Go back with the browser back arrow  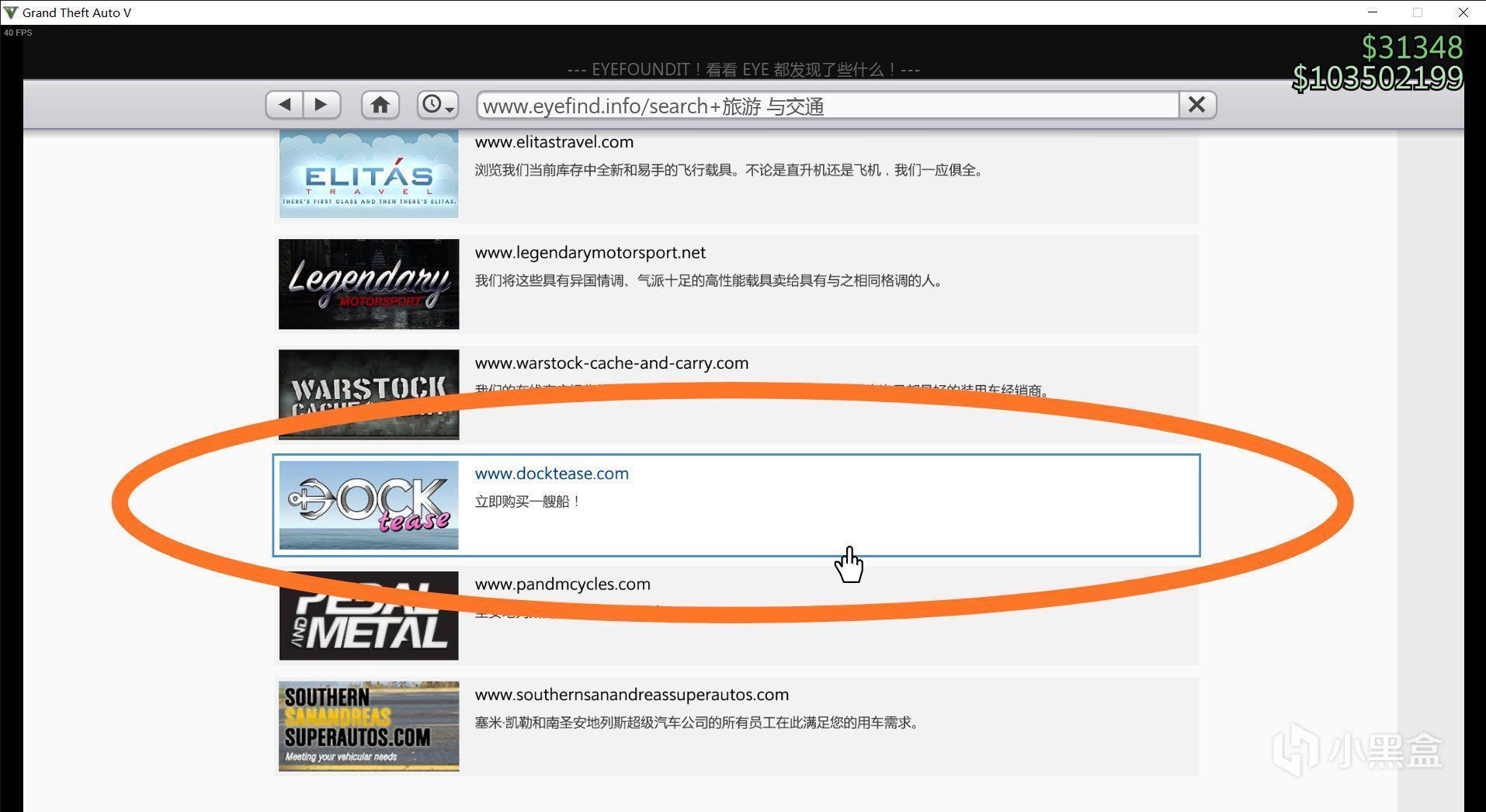[284, 105]
